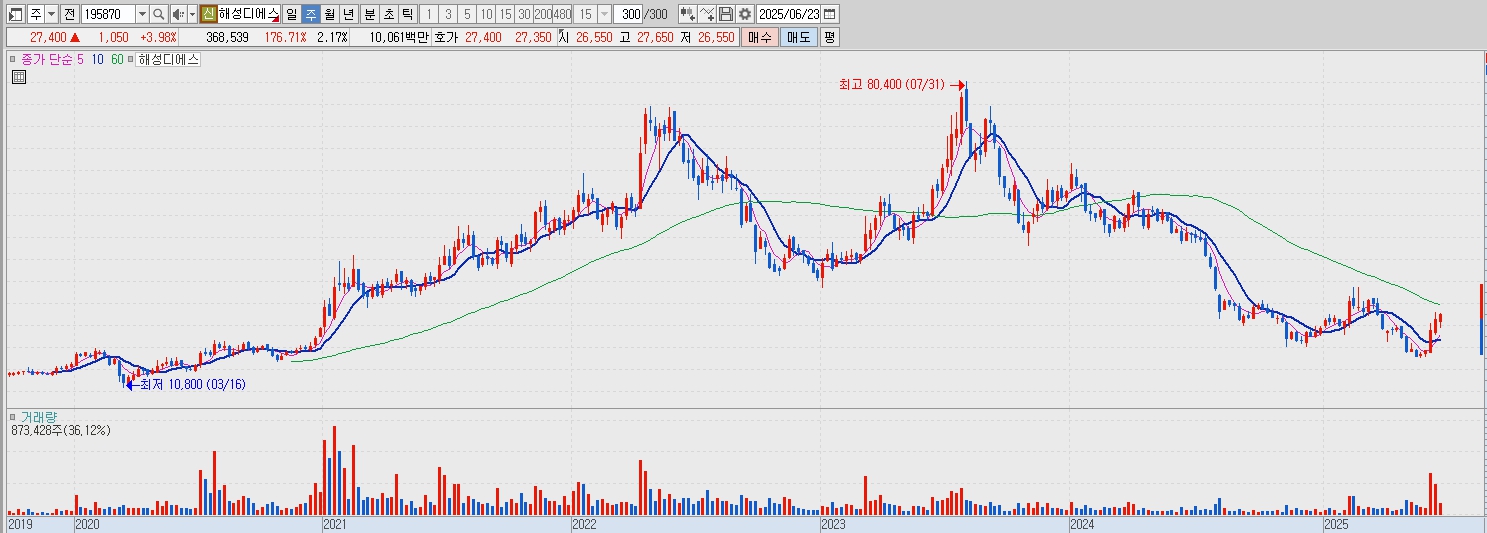Viewport: 1487px width, 533px height.
Task: Click the 해성디에스 legend label on chart
Action: pos(168,59)
